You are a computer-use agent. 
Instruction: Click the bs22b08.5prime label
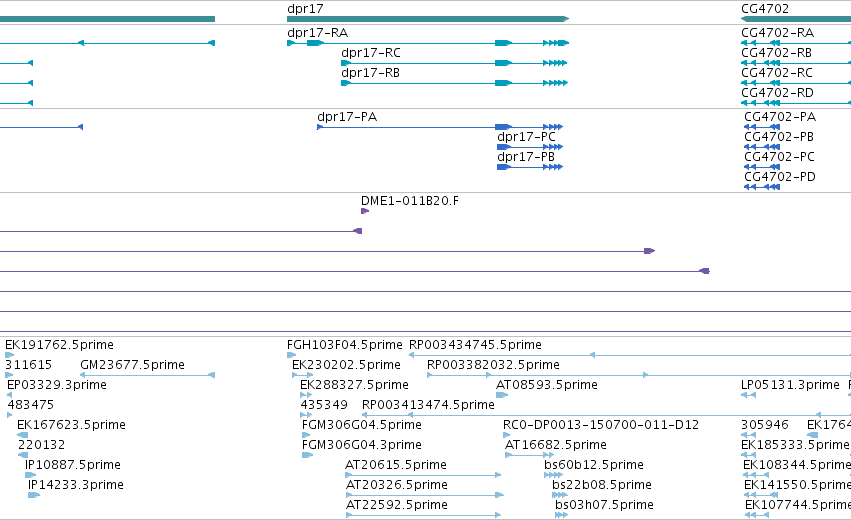click(x=602, y=485)
